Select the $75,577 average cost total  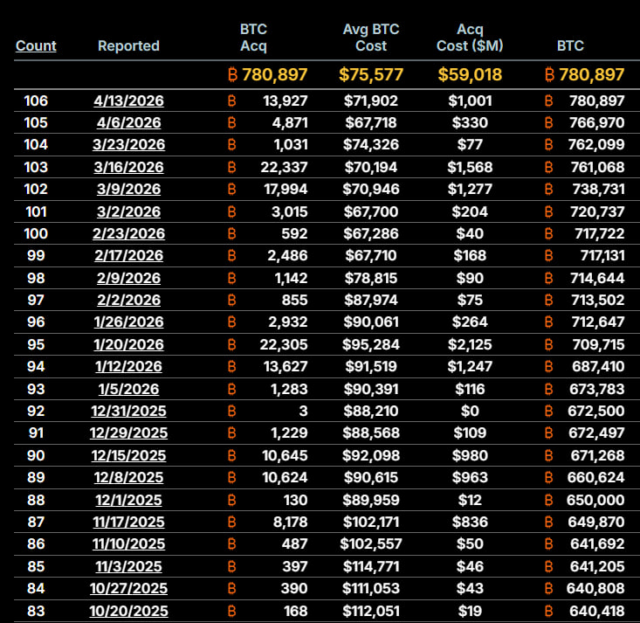point(371,75)
